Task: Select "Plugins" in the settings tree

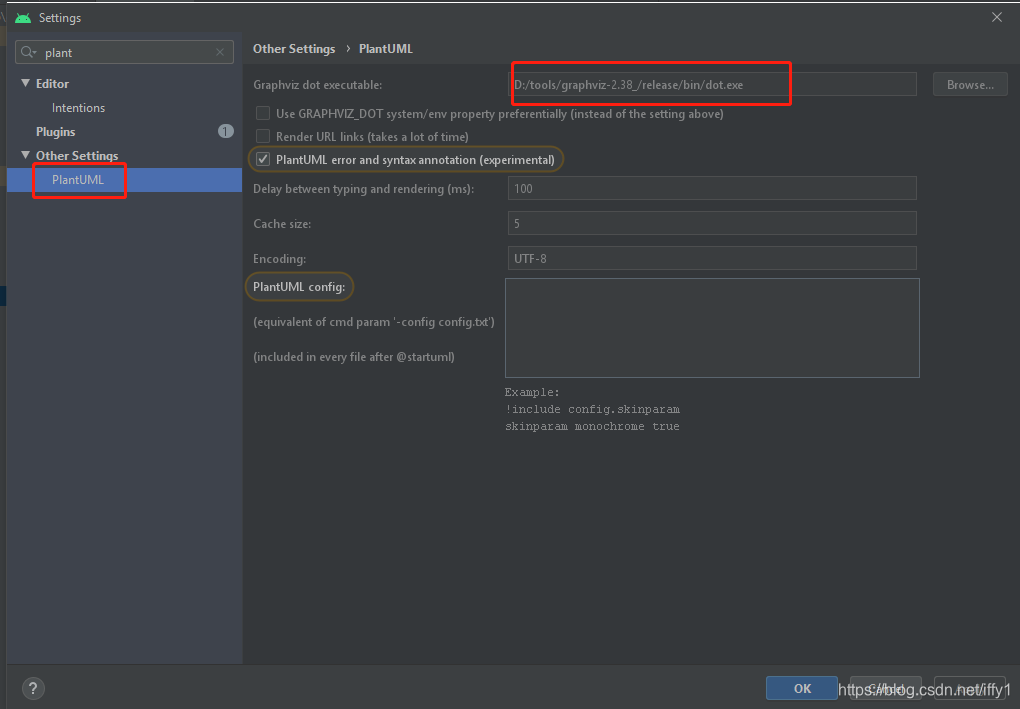Action: tap(55, 131)
